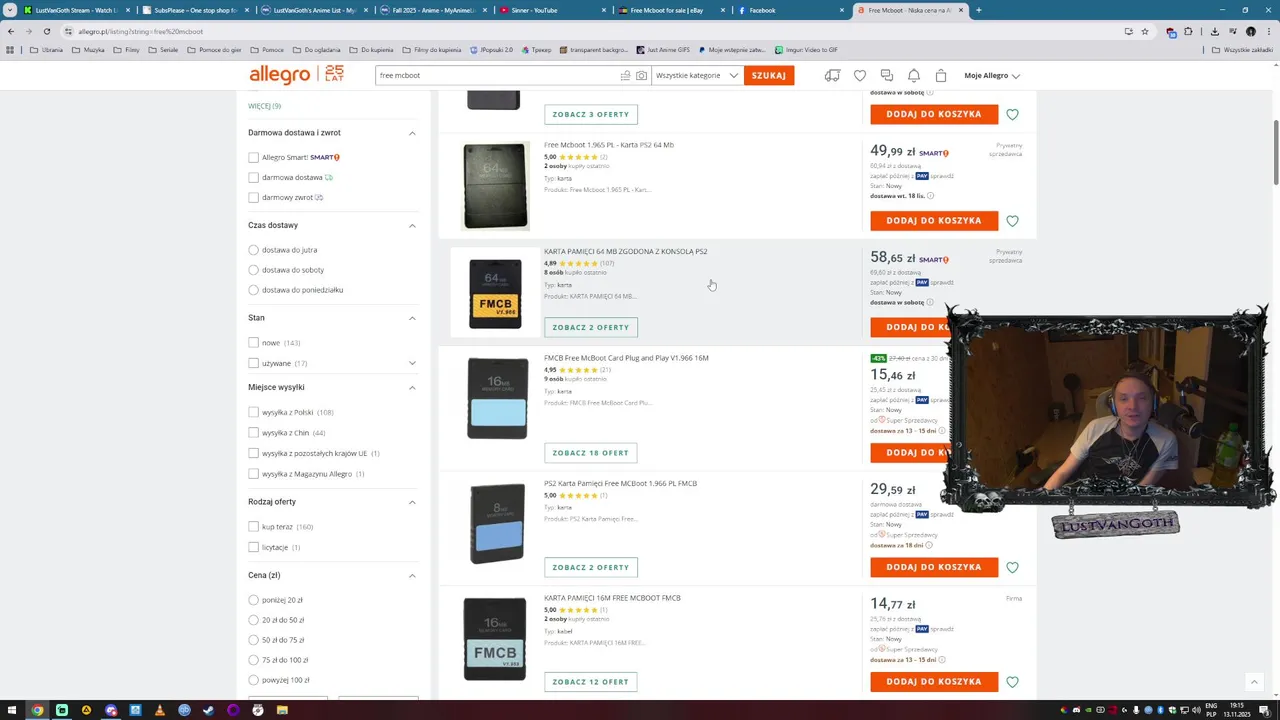
Task: Select 'dostawa do poniedziałku' option
Action: 253,290
